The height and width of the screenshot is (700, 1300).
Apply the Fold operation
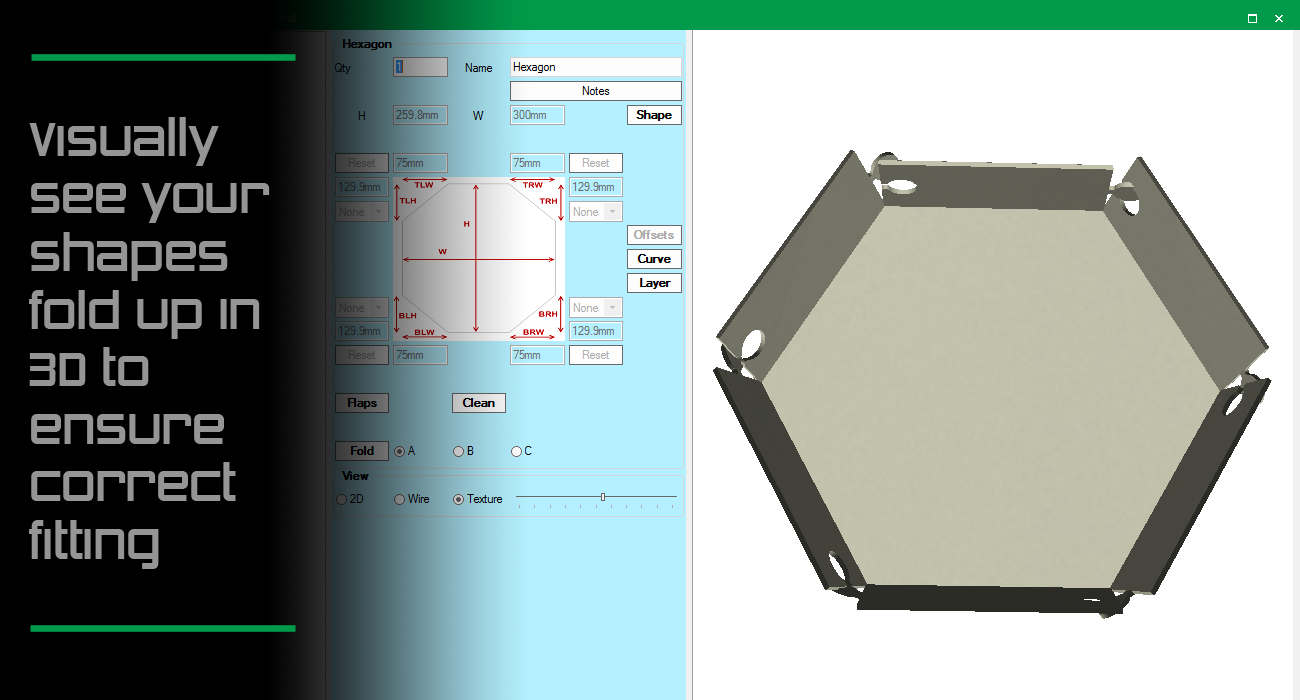tap(361, 450)
